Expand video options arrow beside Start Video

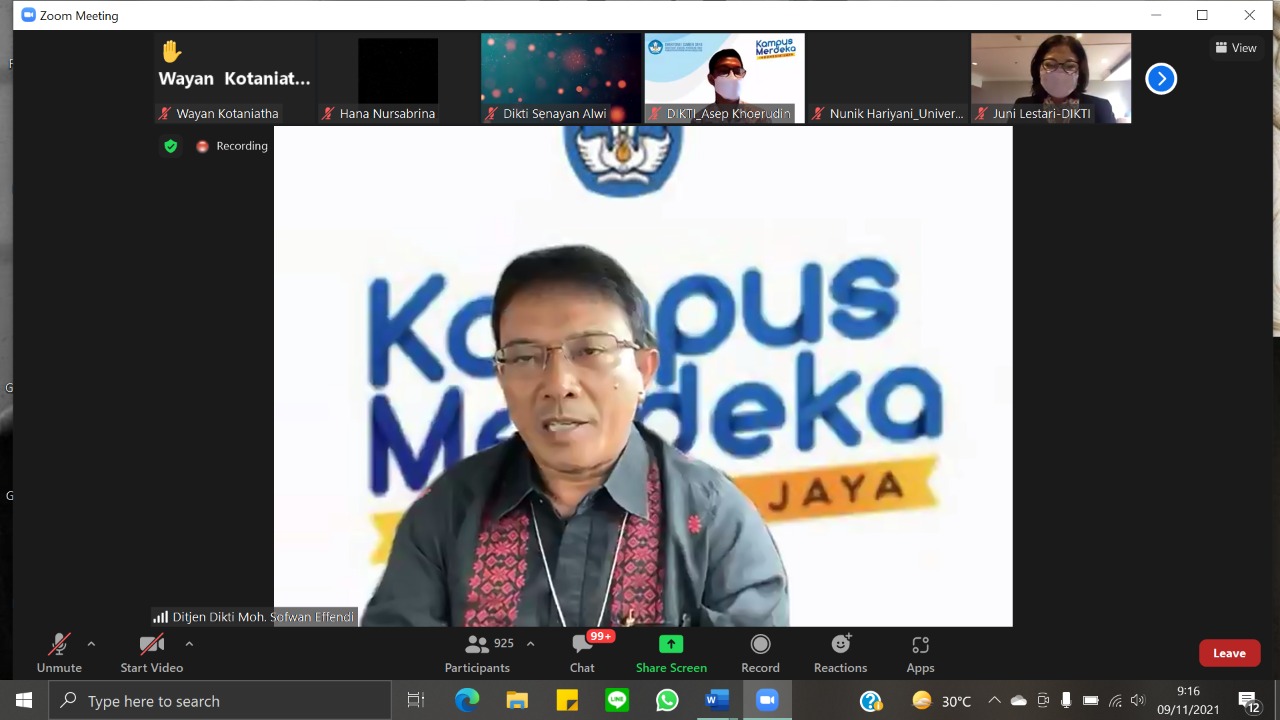189,644
